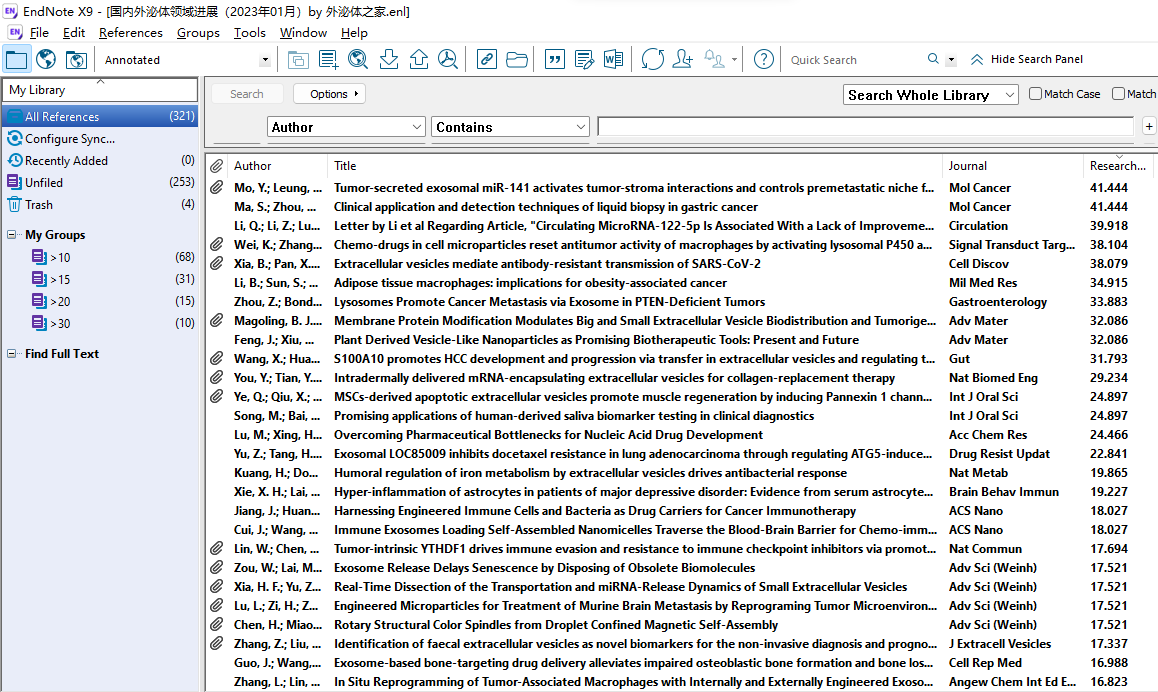The width and height of the screenshot is (1158, 692).
Task: Switch to Online Search Mode globe icon
Action: click(x=46, y=59)
